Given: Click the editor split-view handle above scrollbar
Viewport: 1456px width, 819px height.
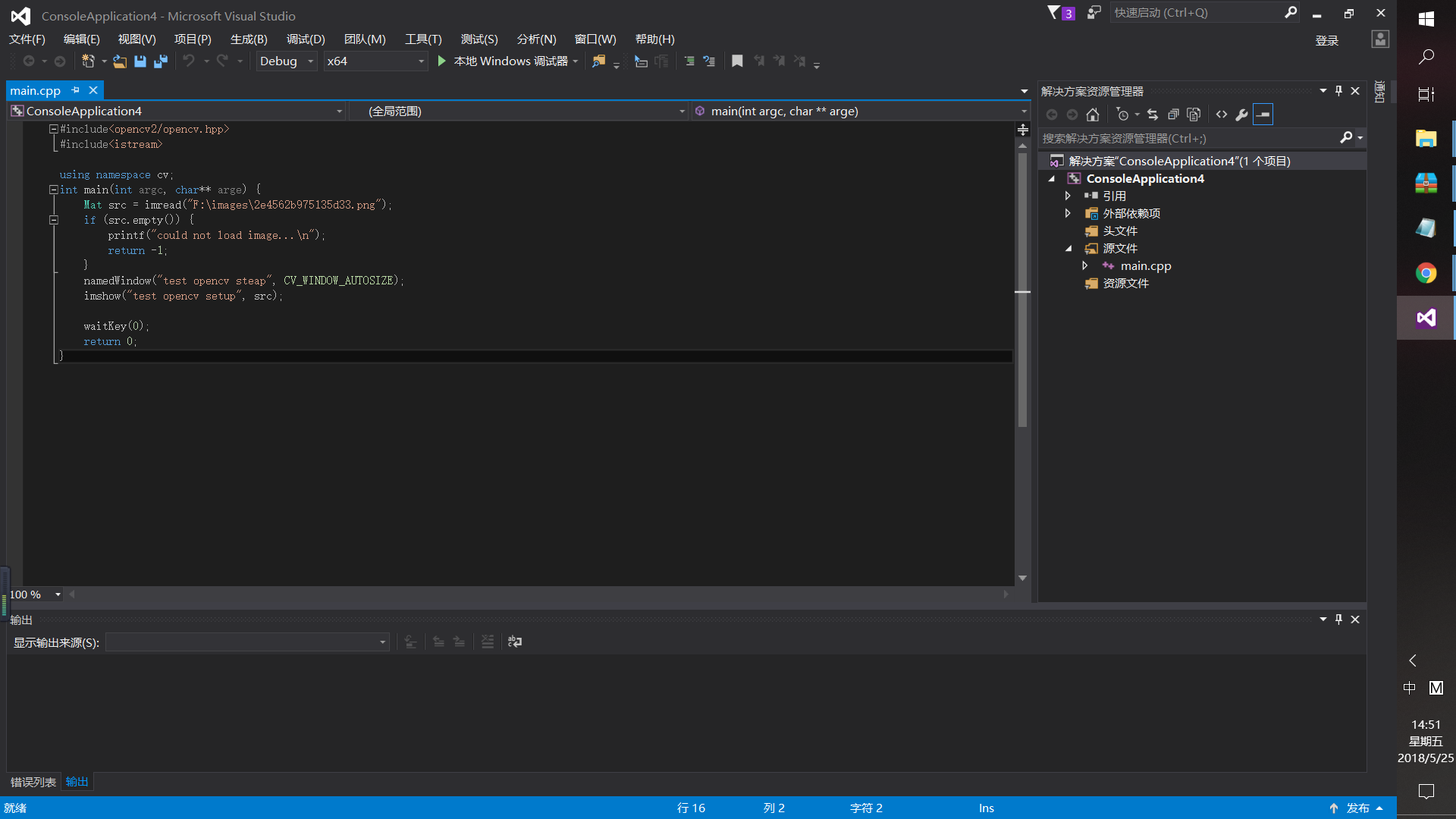Looking at the screenshot, I should pyautogui.click(x=1023, y=130).
